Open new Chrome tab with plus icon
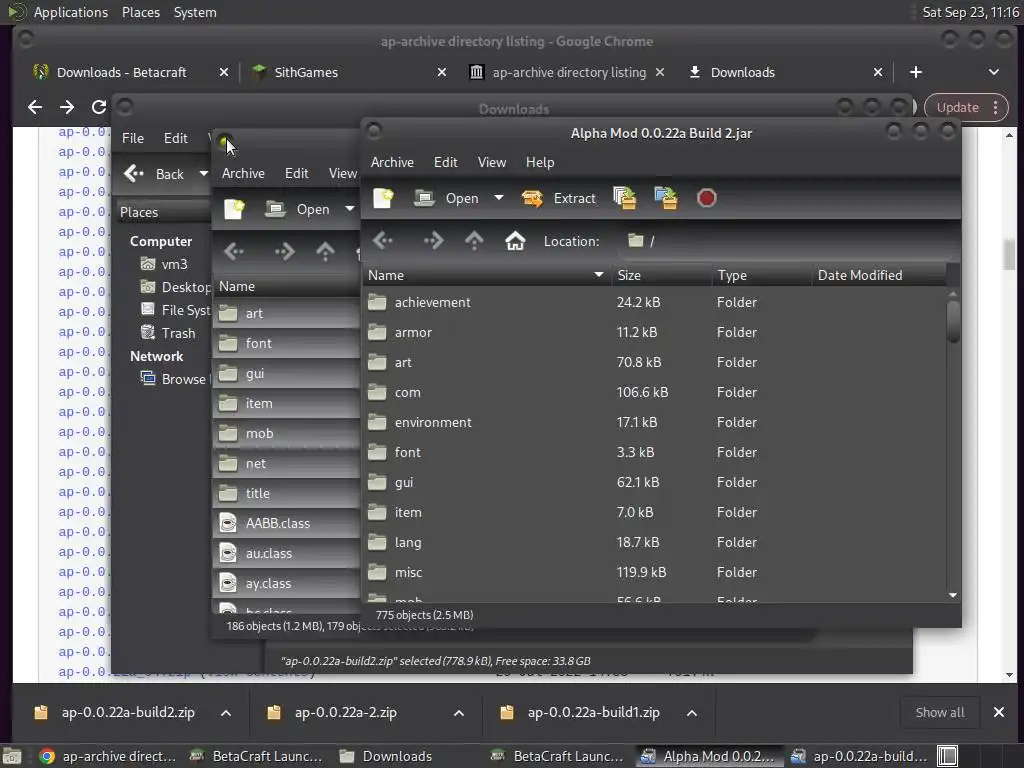The height and width of the screenshot is (768, 1024). tap(916, 72)
